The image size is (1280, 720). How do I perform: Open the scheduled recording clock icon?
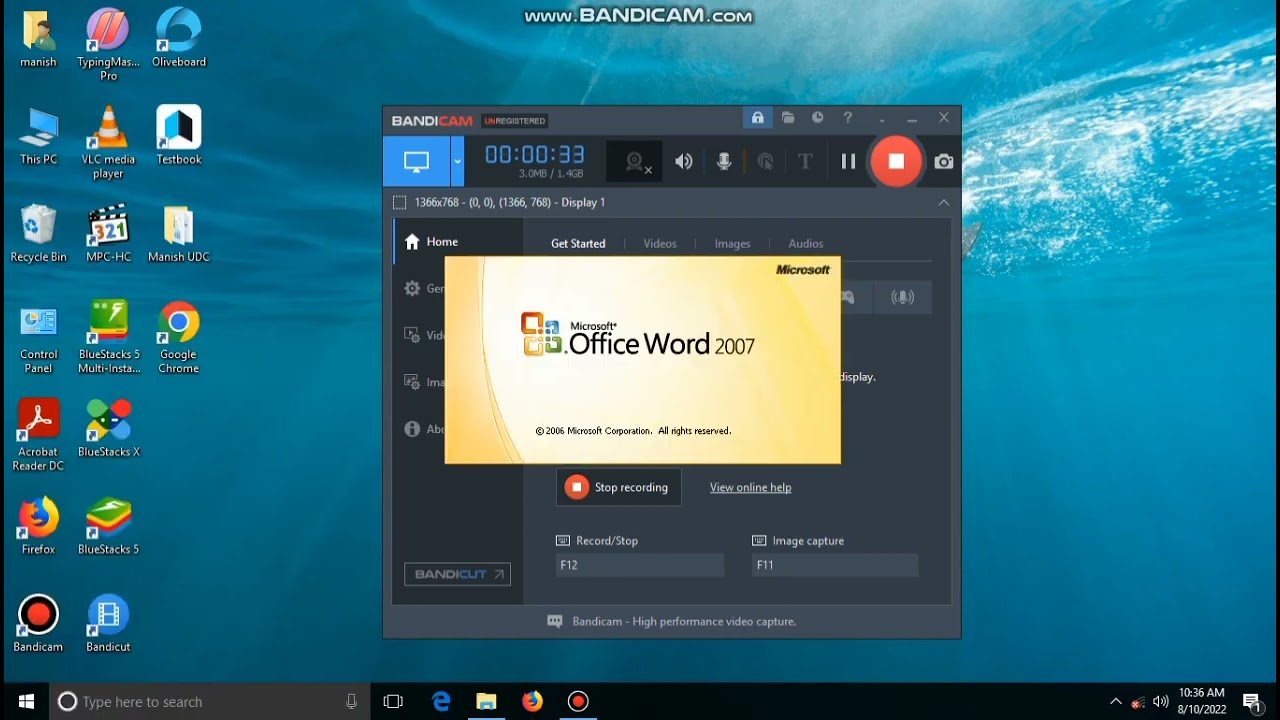tap(818, 118)
